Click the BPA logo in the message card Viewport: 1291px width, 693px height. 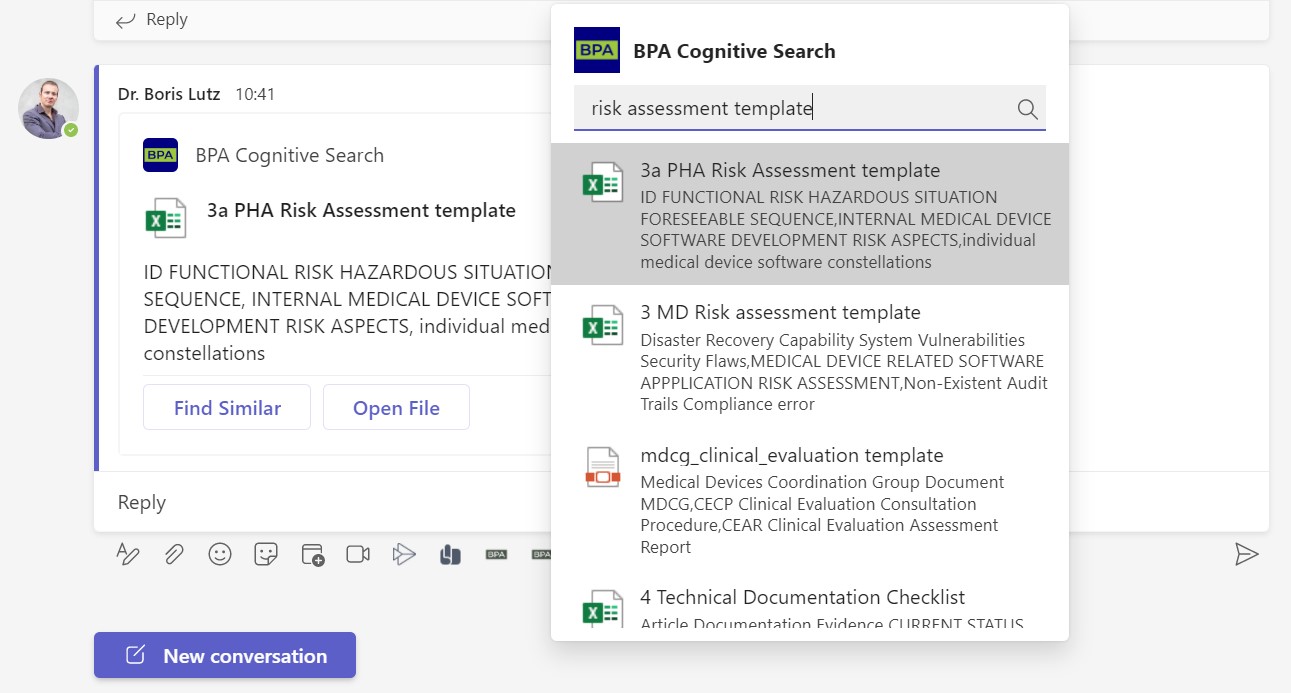(160, 155)
